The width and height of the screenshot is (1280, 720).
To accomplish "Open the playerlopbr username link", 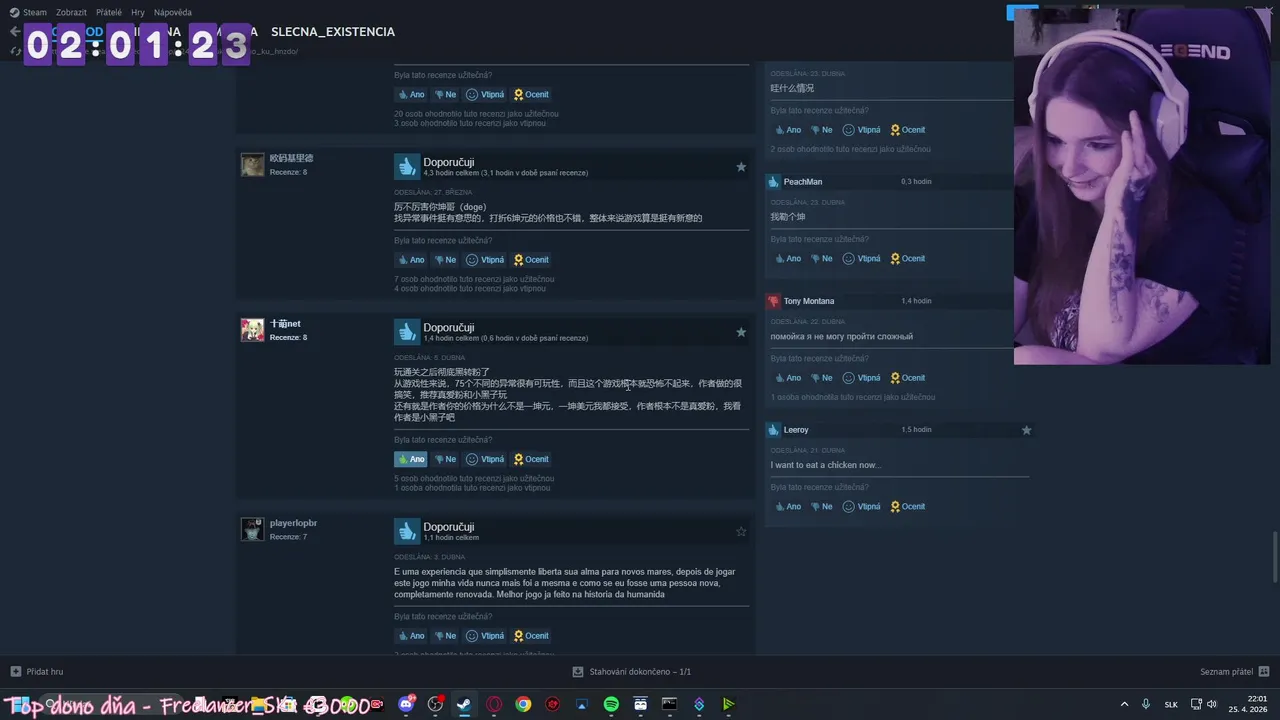I will tap(293, 523).
